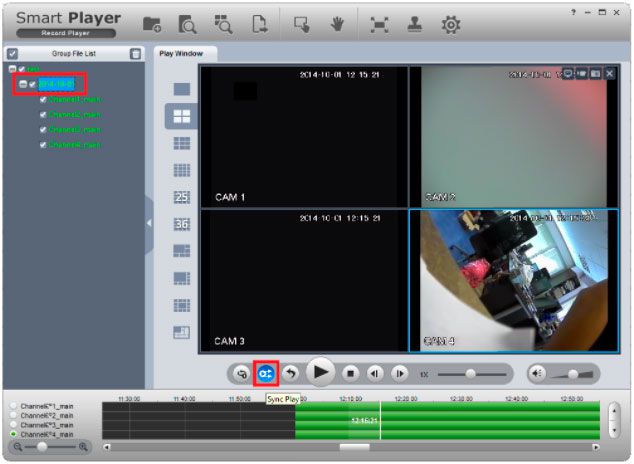Uncheck the first channel main checkbox
634x464 pixels.
[x=43, y=99]
